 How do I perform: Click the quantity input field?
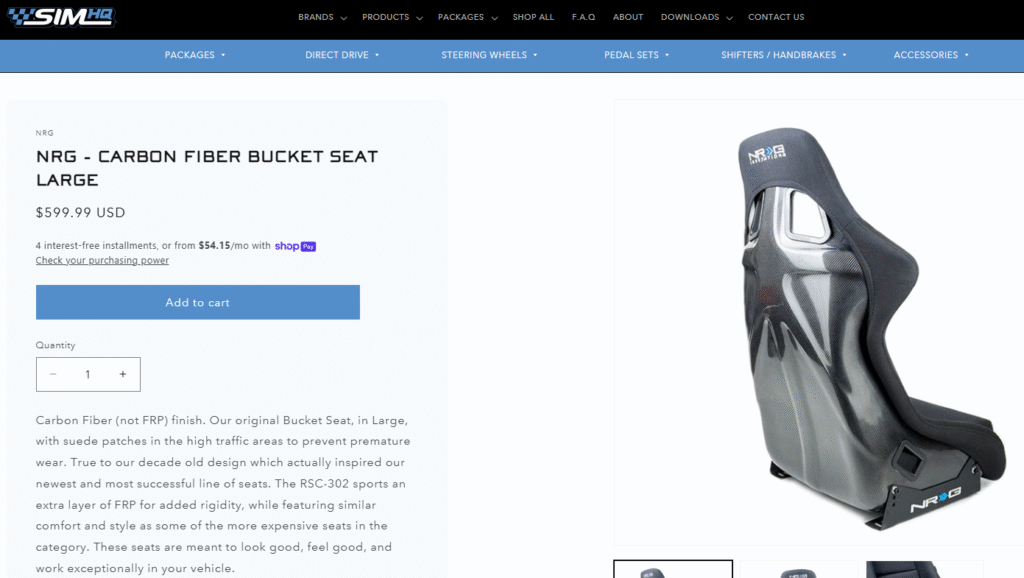88,374
